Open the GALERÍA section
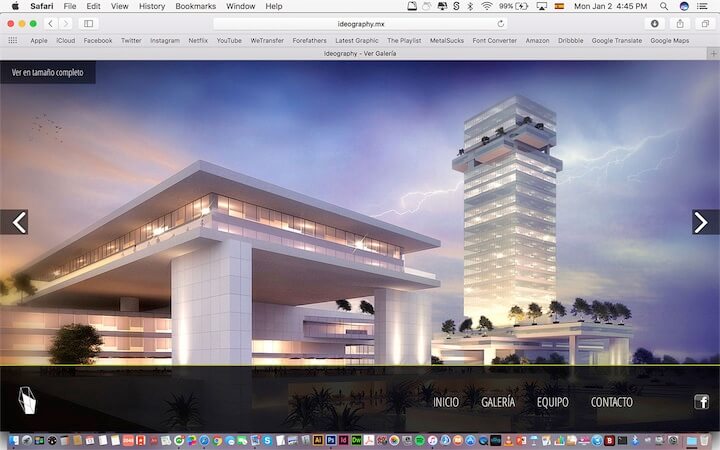The image size is (720, 450). pyautogui.click(x=498, y=402)
